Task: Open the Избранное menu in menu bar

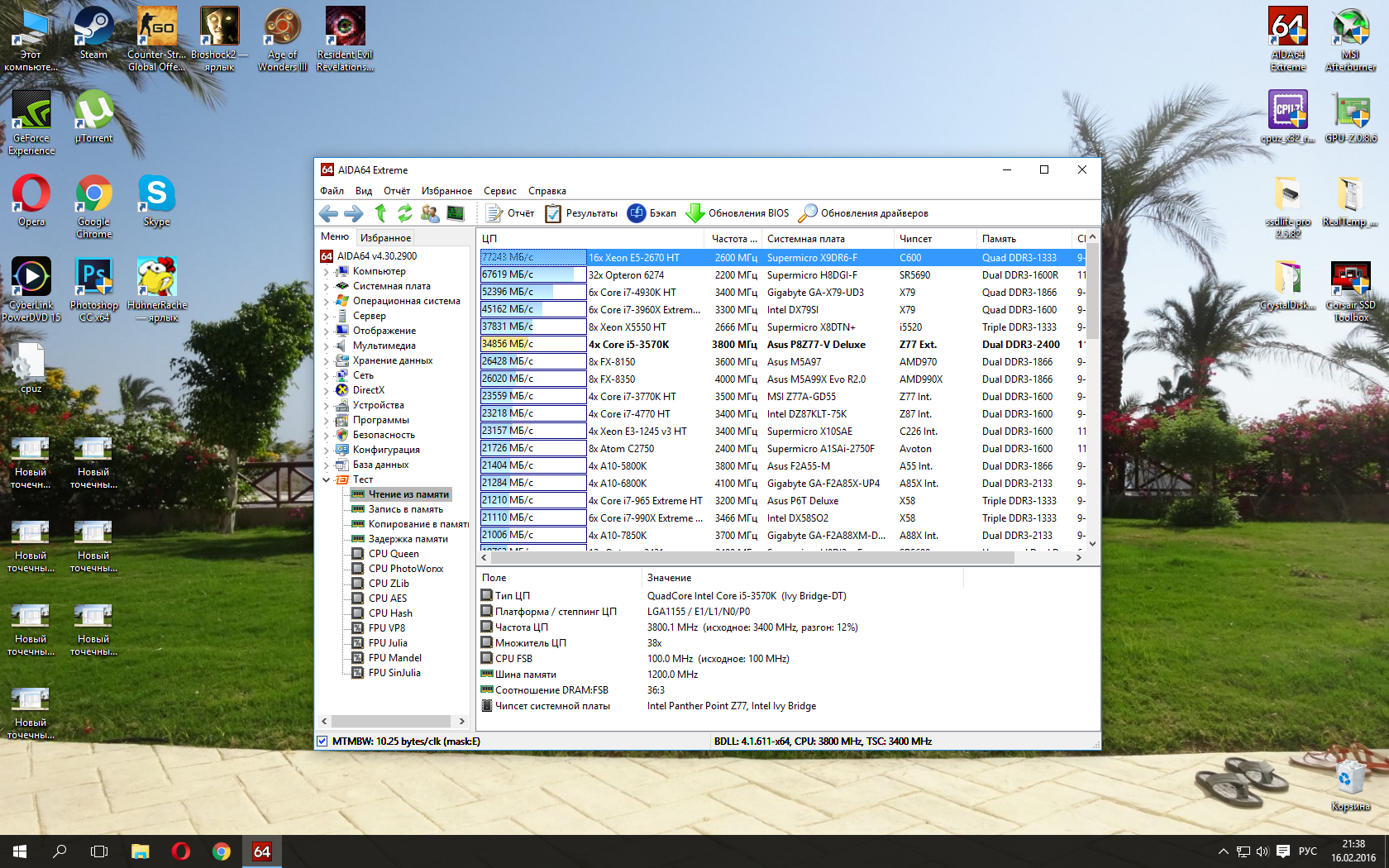Action: [x=446, y=191]
